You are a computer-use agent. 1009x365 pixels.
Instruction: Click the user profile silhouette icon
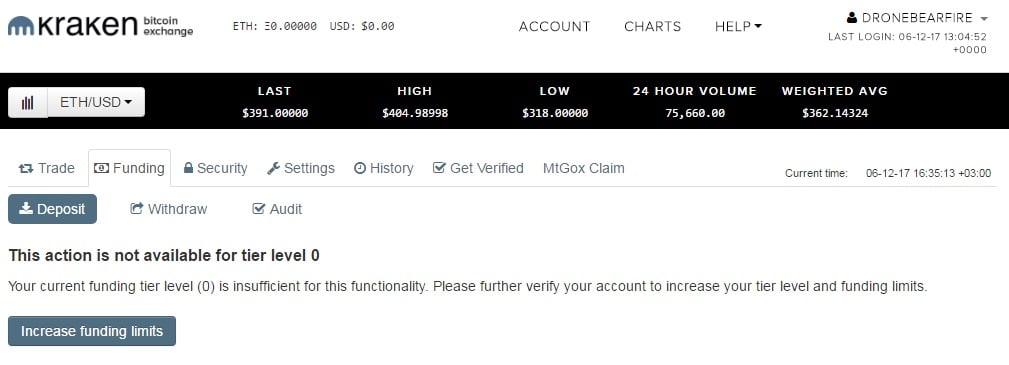(x=851, y=18)
